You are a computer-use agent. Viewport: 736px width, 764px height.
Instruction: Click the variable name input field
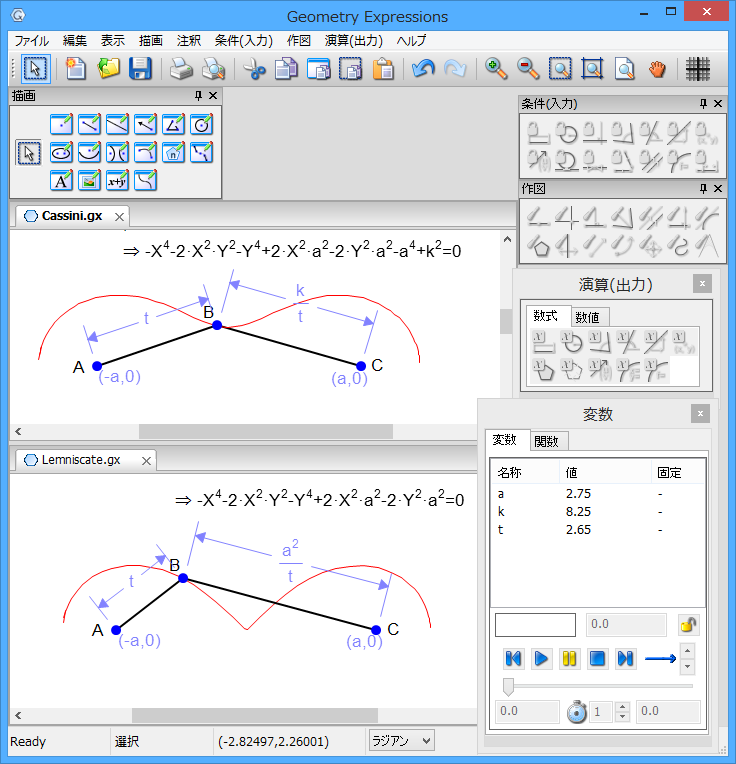click(535, 625)
